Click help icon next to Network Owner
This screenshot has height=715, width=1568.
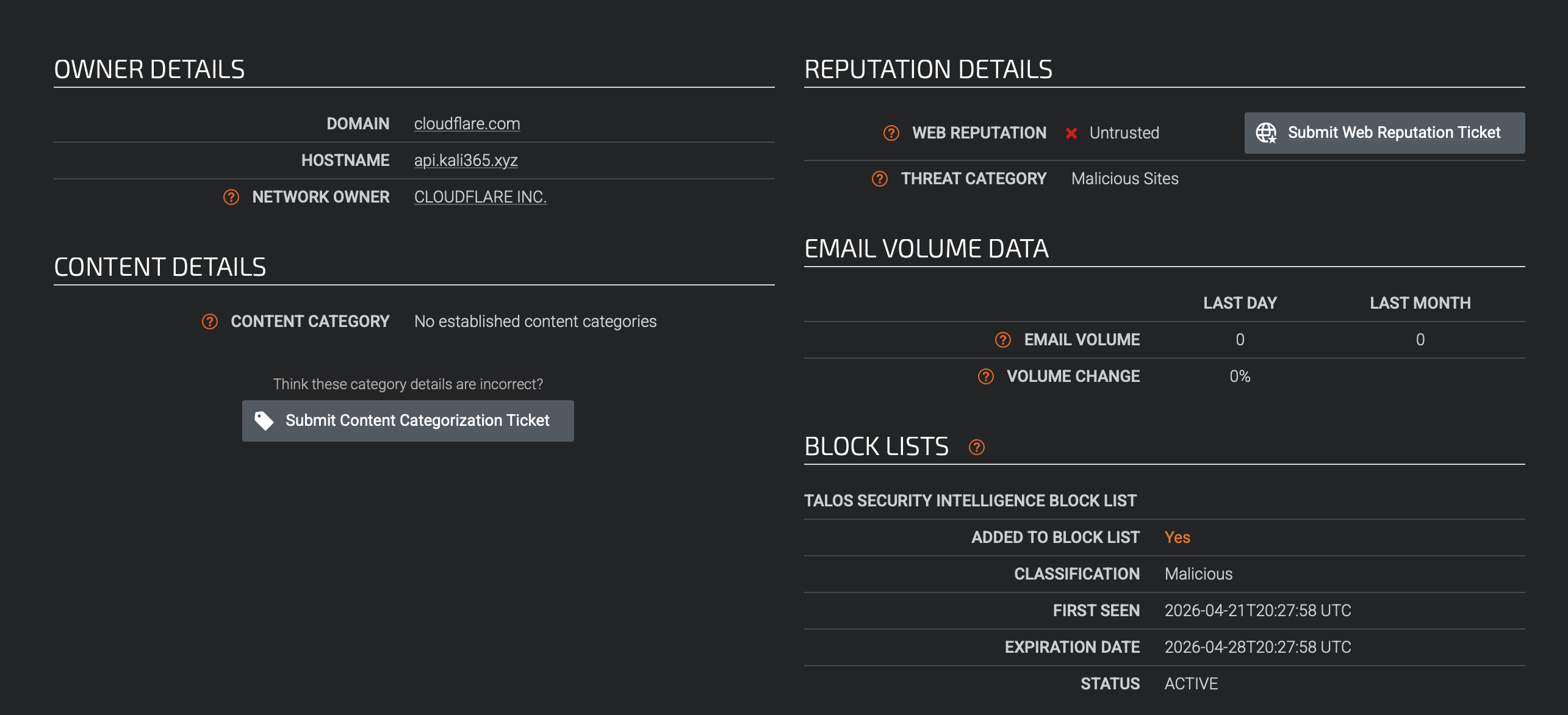pos(231,197)
